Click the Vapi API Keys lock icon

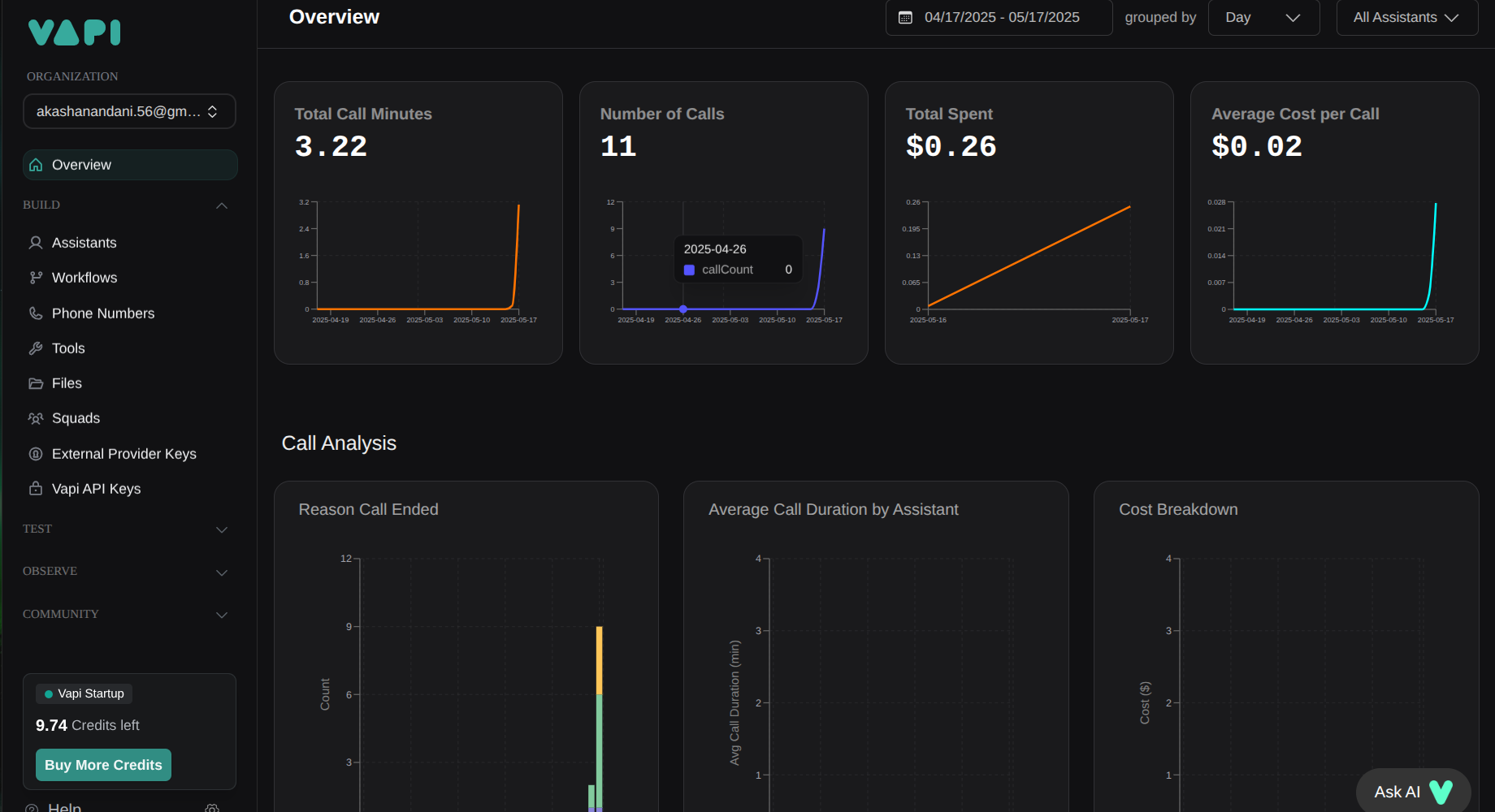(36, 489)
